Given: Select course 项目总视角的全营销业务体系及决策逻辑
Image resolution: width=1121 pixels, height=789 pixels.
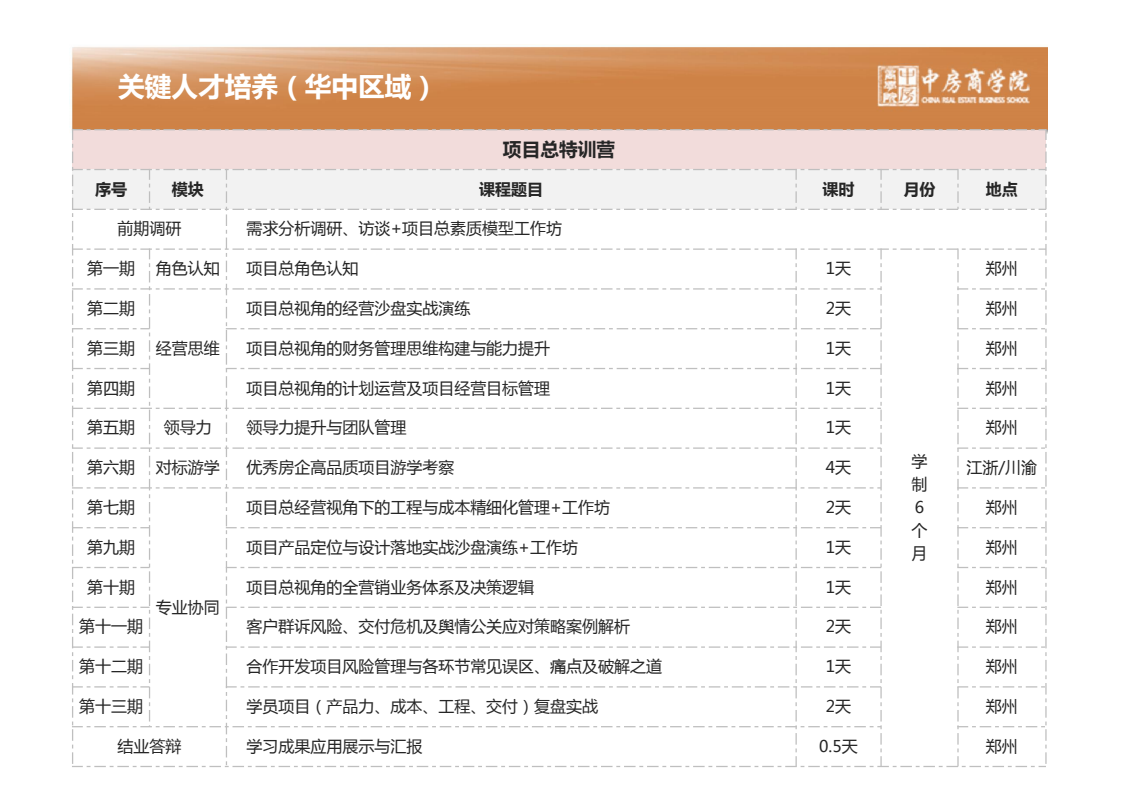Looking at the screenshot, I should click(x=390, y=587).
